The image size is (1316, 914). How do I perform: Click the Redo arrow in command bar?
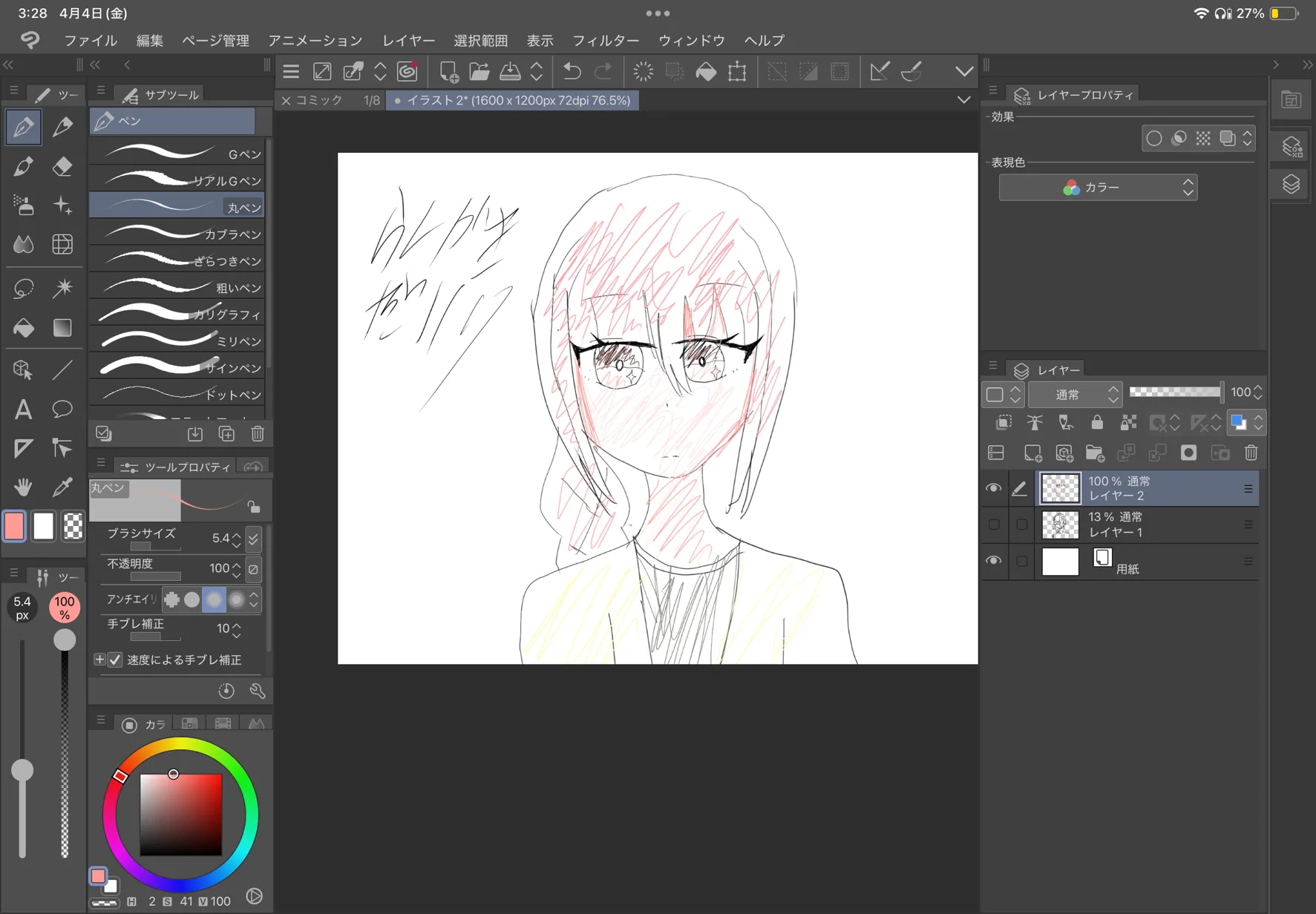click(x=603, y=71)
